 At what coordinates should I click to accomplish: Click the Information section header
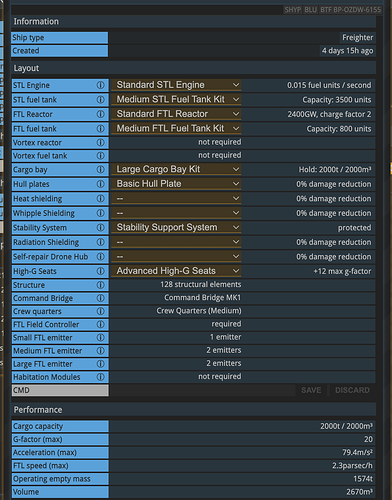coord(194,22)
